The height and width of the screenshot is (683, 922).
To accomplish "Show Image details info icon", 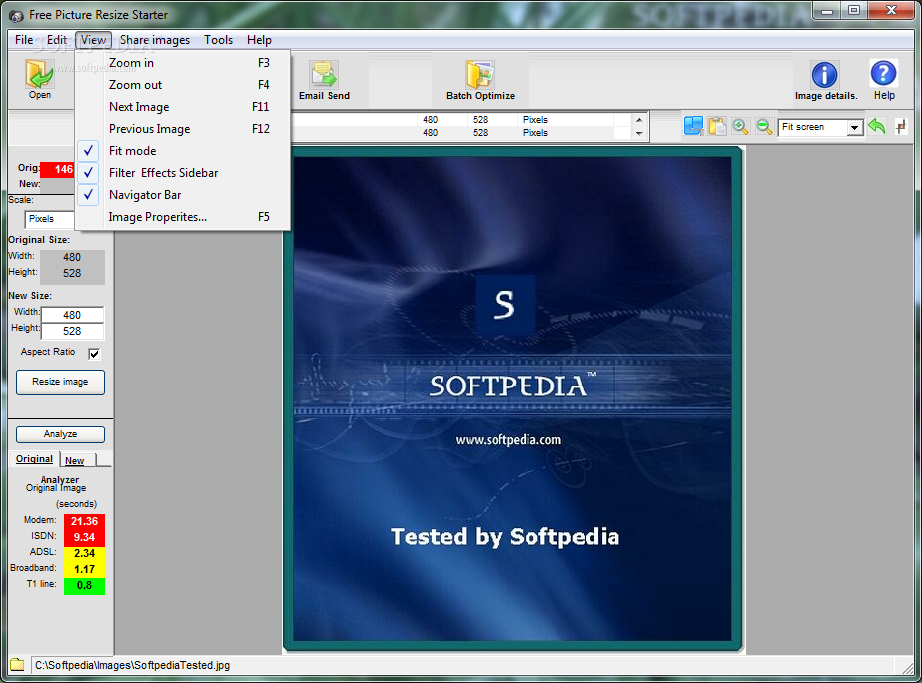I will coord(824,75).
